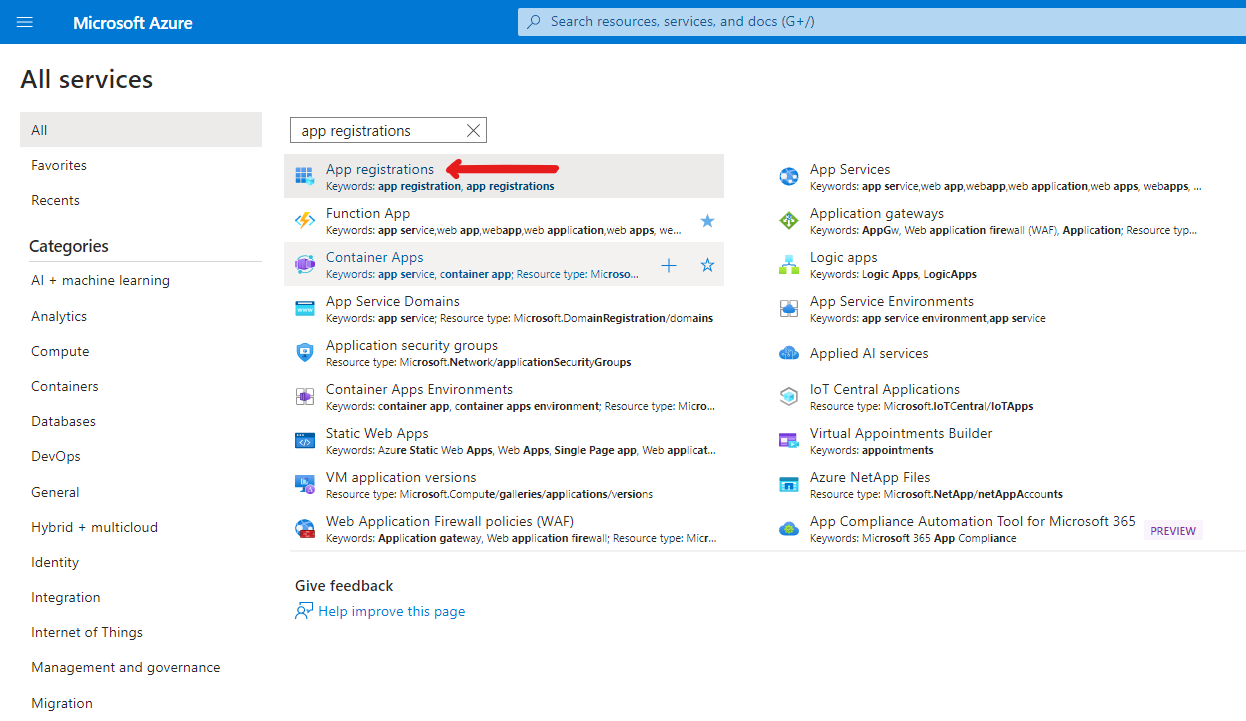The height and width of the screenshot is (721, 1246).
Task: Go to Microsoft Azure home from the header title
Action: pos(133,22)
